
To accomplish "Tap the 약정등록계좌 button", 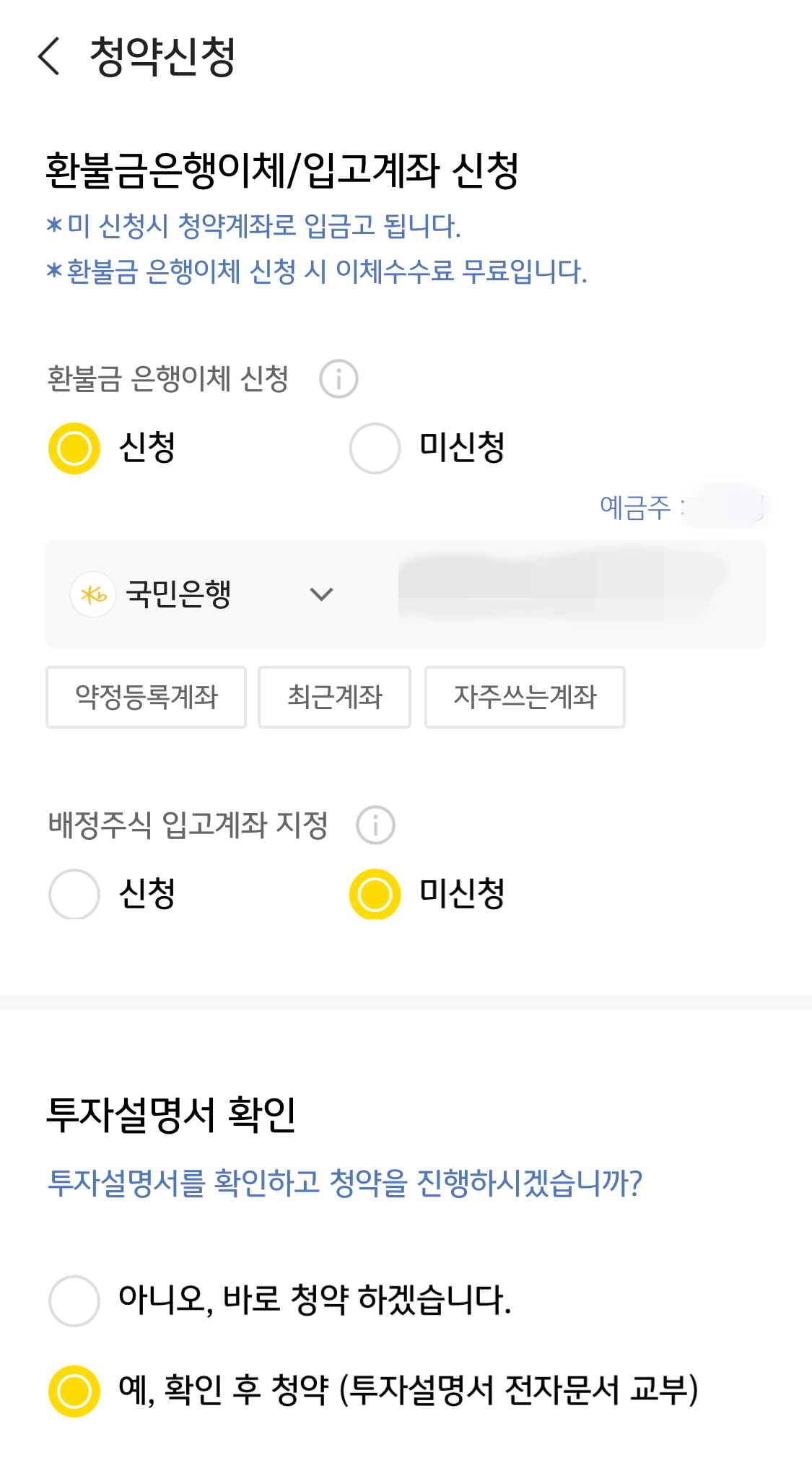I will coord(147,697).
